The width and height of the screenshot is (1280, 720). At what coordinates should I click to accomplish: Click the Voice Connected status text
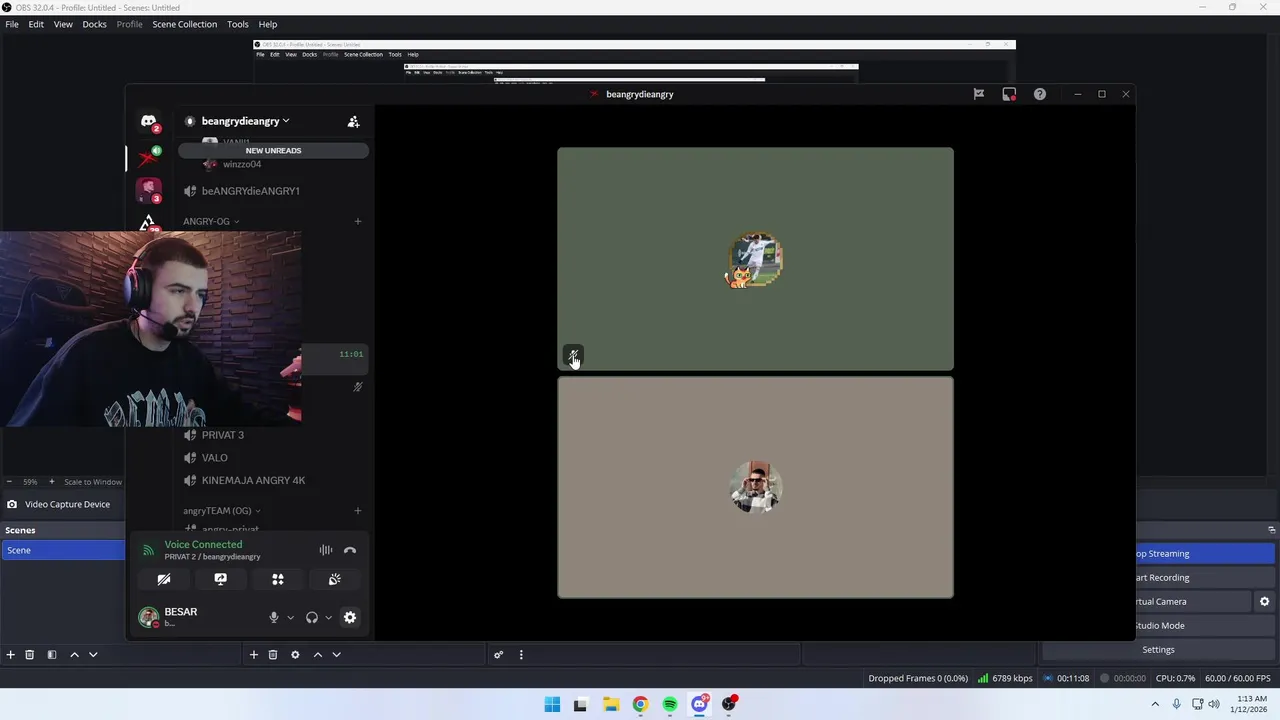click(203, 544)
